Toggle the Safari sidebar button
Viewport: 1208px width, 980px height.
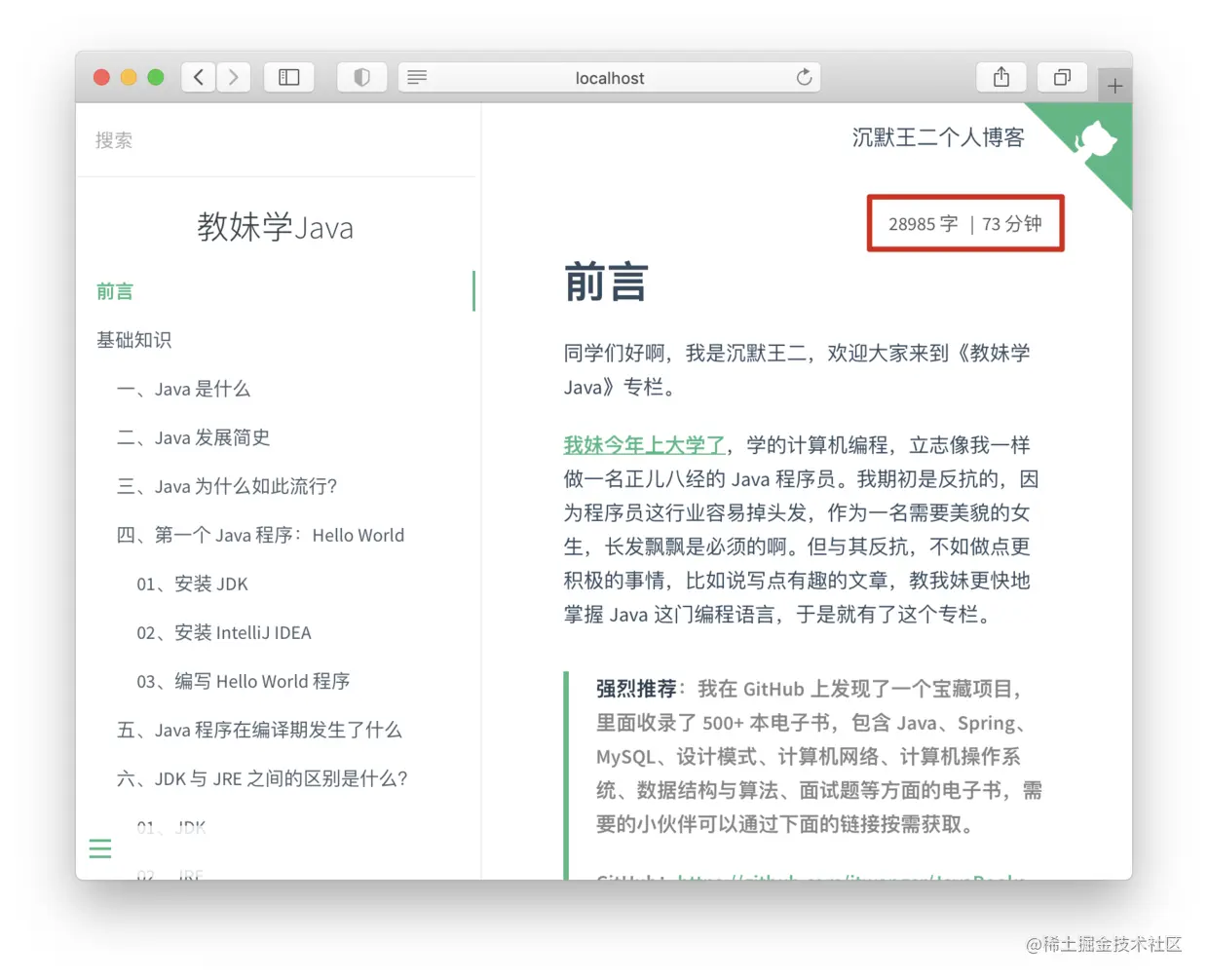pos(289,77)
